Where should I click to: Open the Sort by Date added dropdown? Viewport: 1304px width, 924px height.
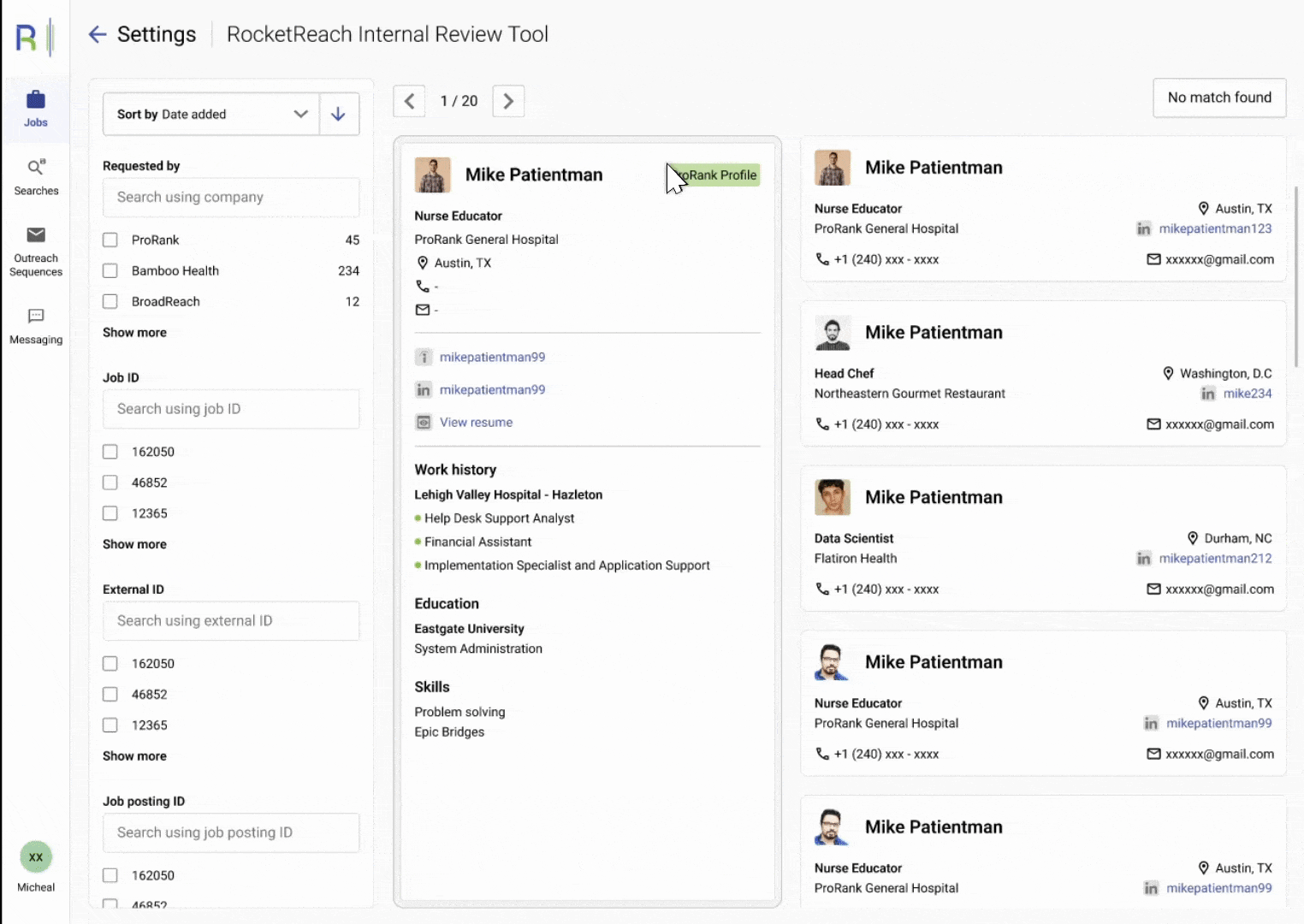coord(211,114)
